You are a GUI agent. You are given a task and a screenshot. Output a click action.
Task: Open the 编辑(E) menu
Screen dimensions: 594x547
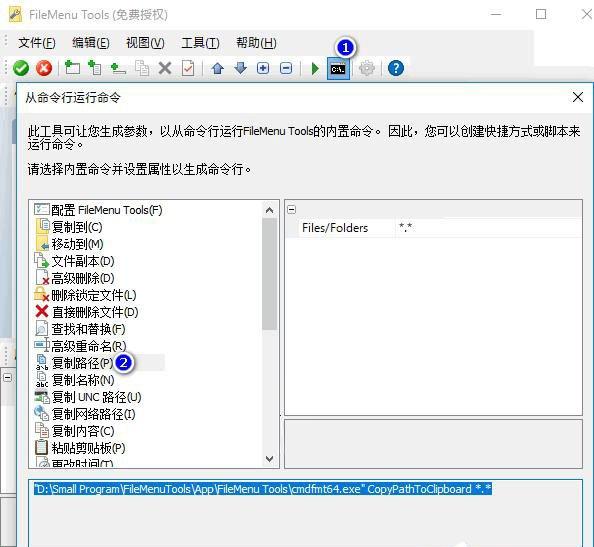tap(91, 43)
